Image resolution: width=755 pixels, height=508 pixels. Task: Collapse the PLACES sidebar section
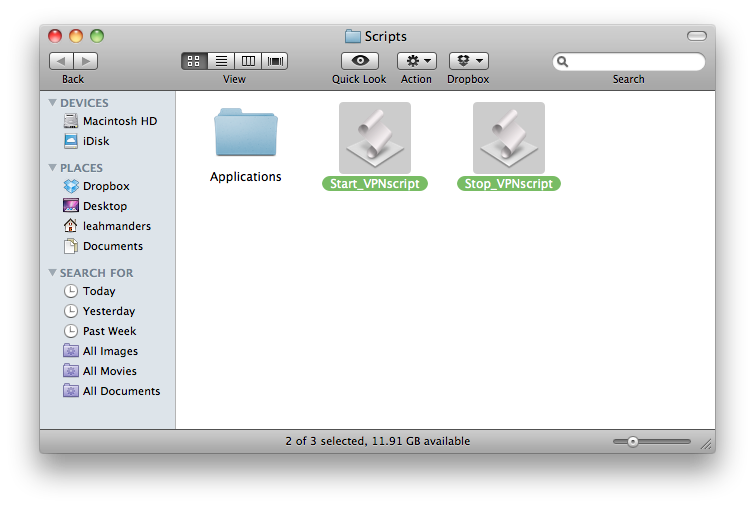click(53, 168)
